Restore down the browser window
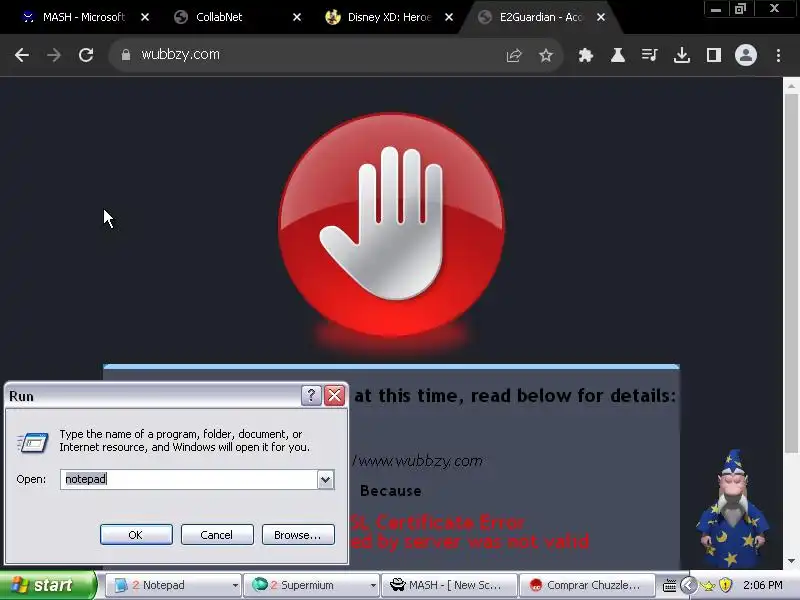Screen dimensions: 800x600 point(740,9)
